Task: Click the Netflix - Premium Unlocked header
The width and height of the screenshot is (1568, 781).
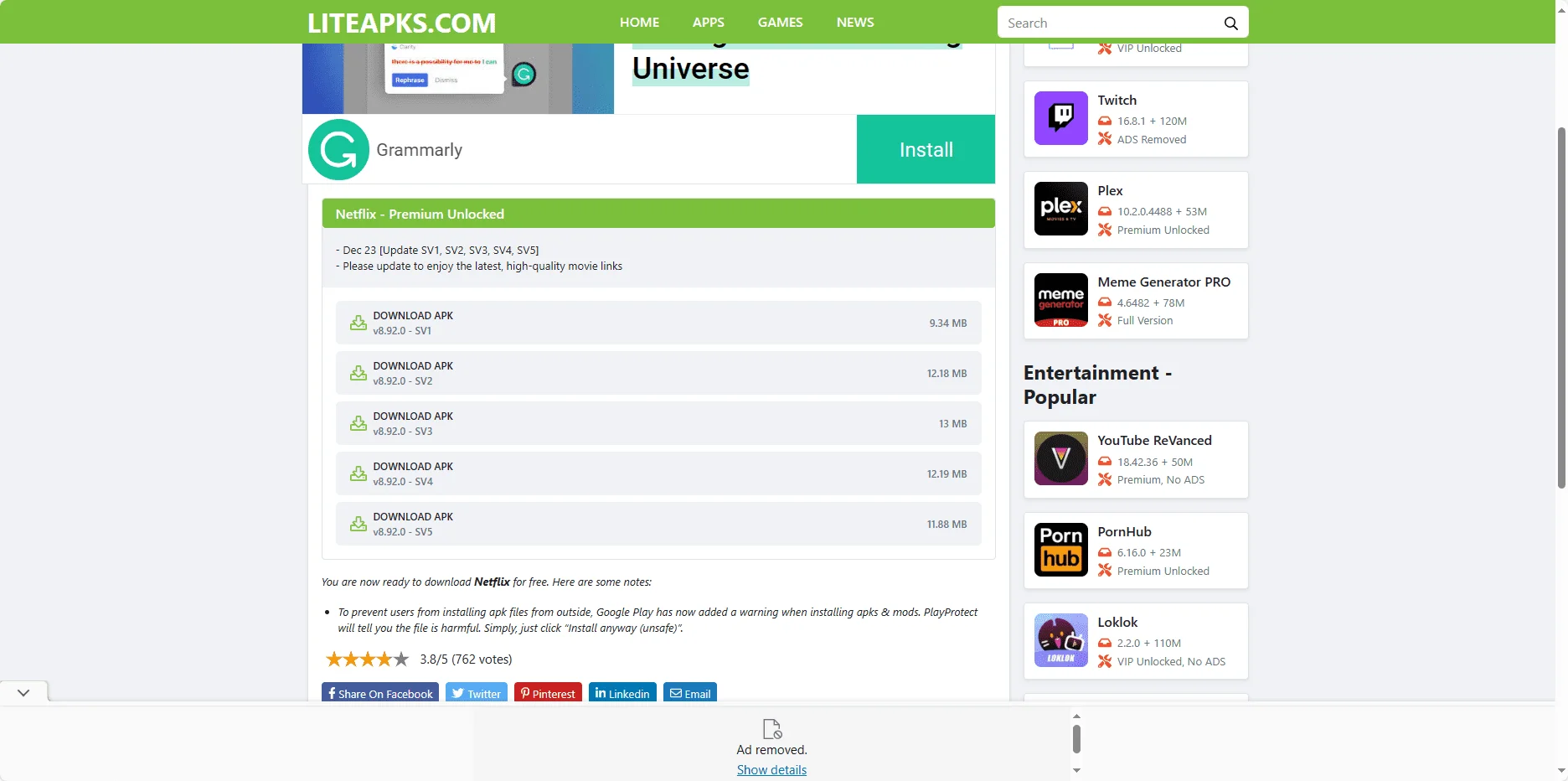Action: pyautogui.click(x=658, y=214)
